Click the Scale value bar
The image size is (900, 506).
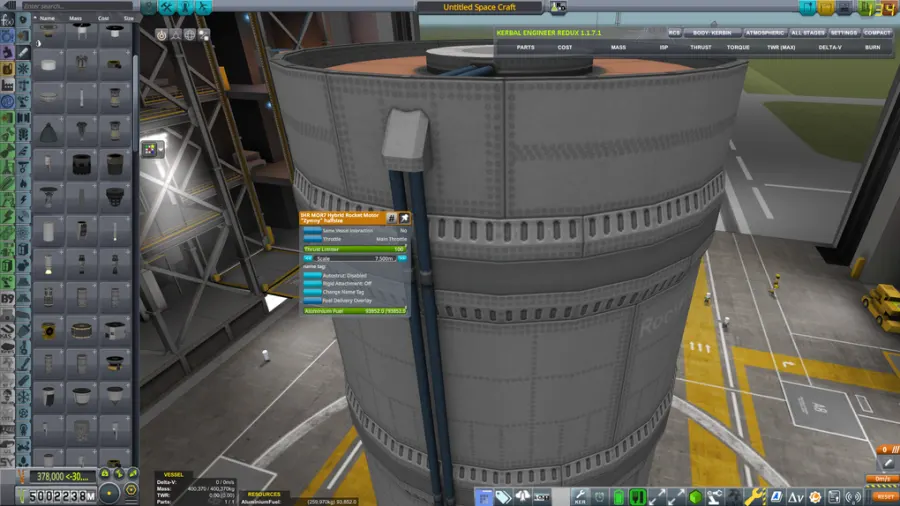tap(355, 259)
